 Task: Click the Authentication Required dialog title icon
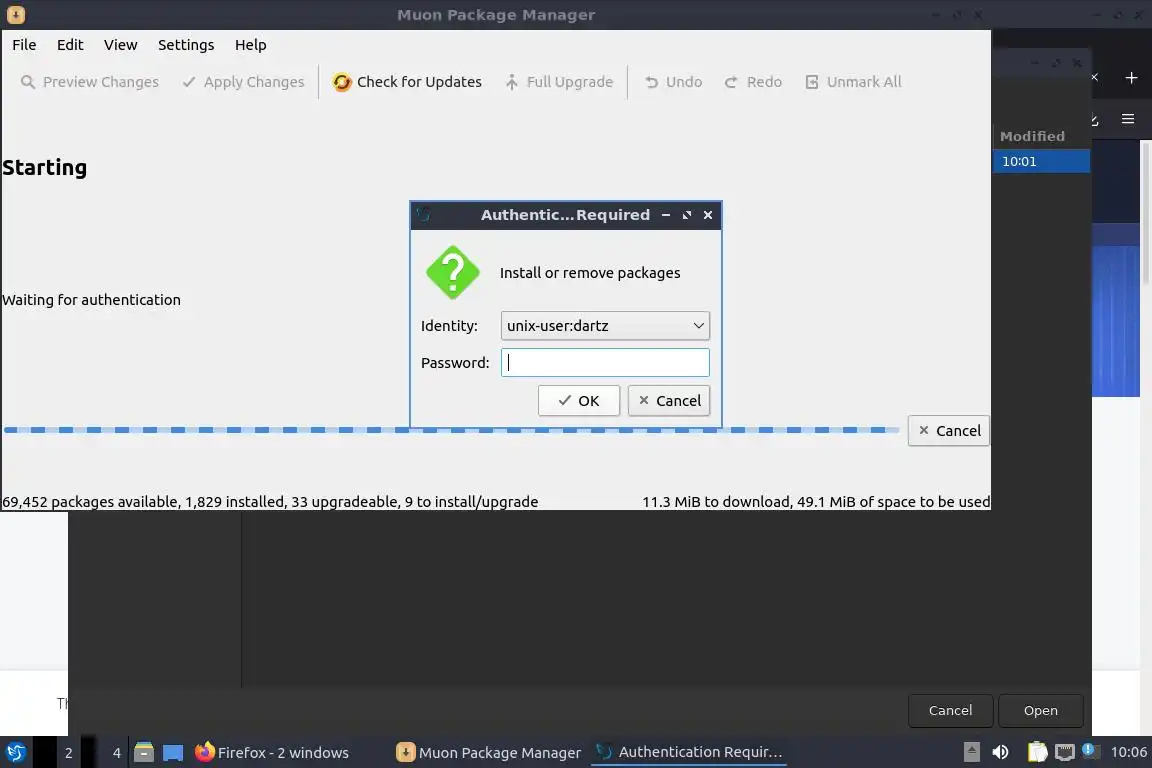tap(423, 215)
